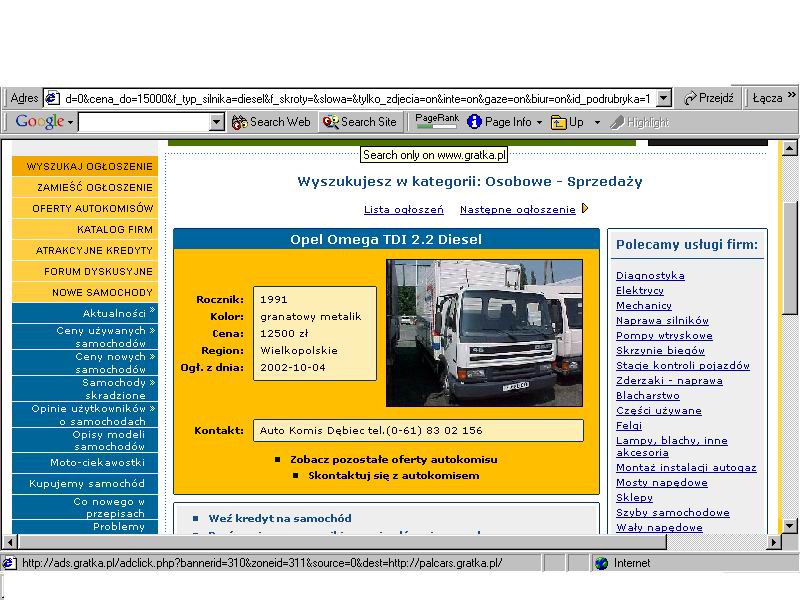Open the Blacharstwo link
This screenshot has width=800, height=600.
(x=647, y=395)
